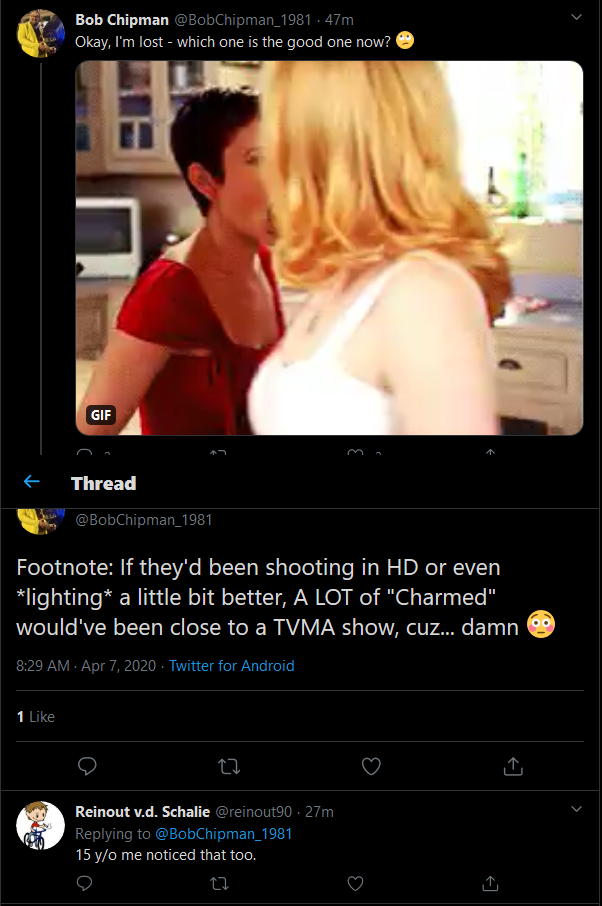
Task: Open Bob Chipman's profile avatar
Action: coord(40,33)
